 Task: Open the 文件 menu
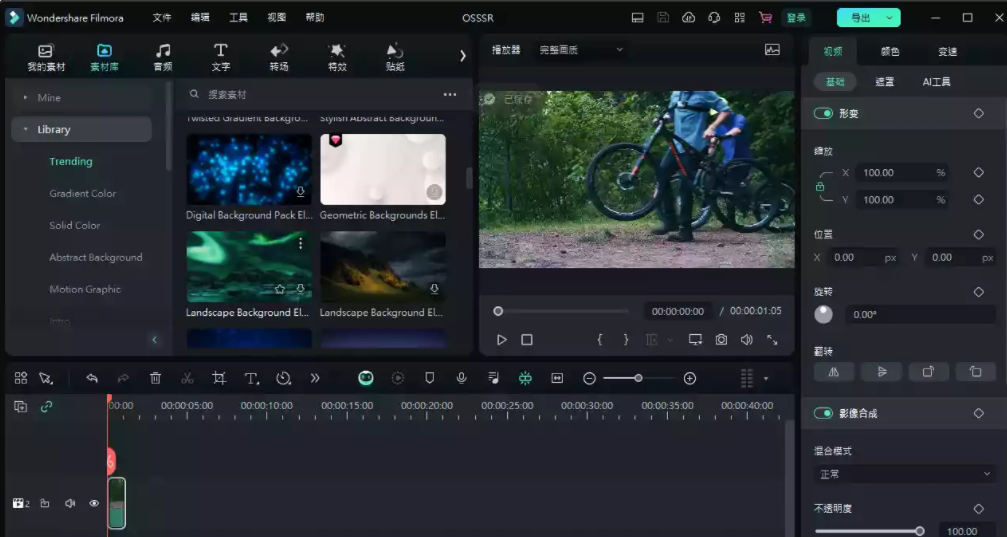162,18
